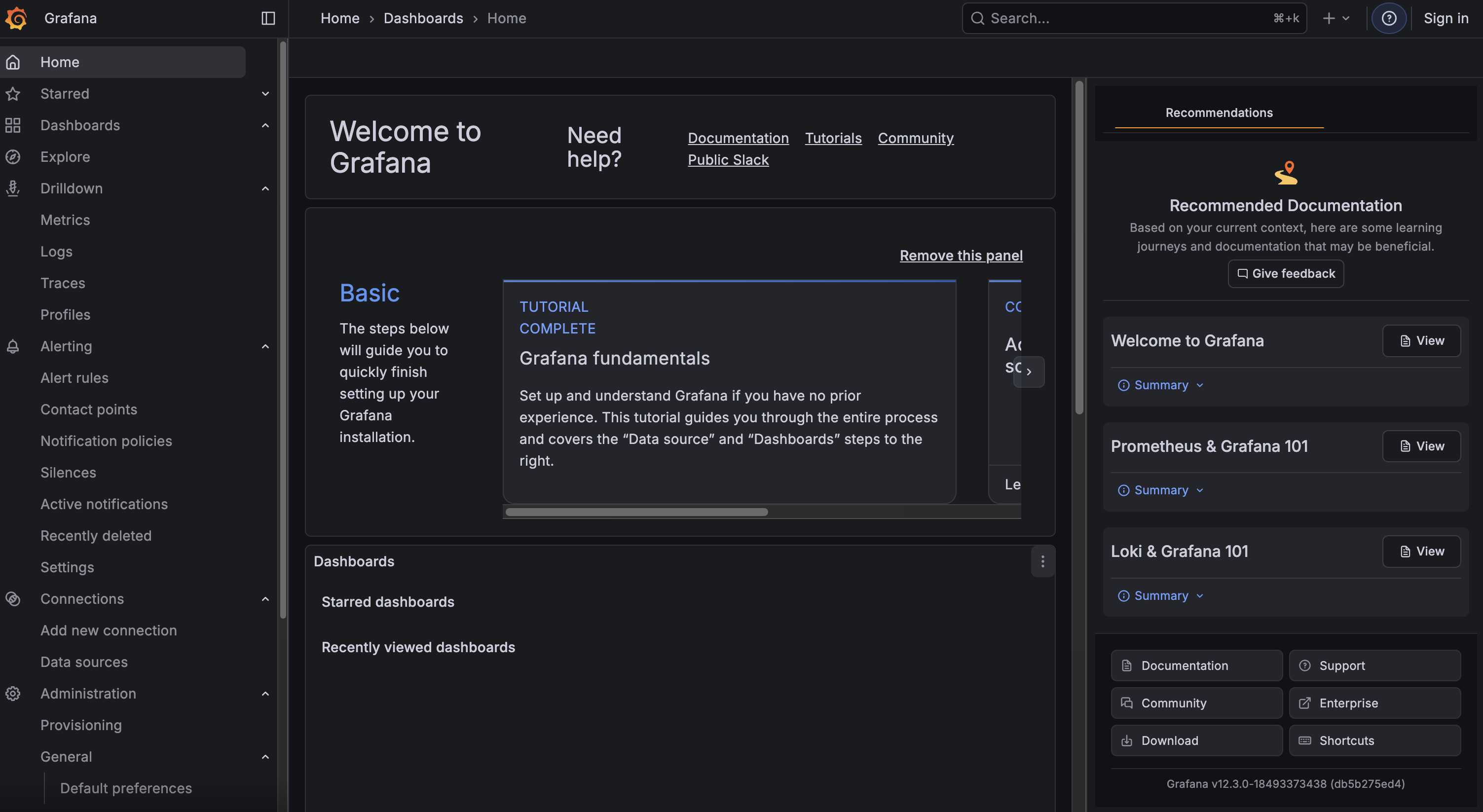Toggle the sidebar panel collapse icon

click(268, 18)
